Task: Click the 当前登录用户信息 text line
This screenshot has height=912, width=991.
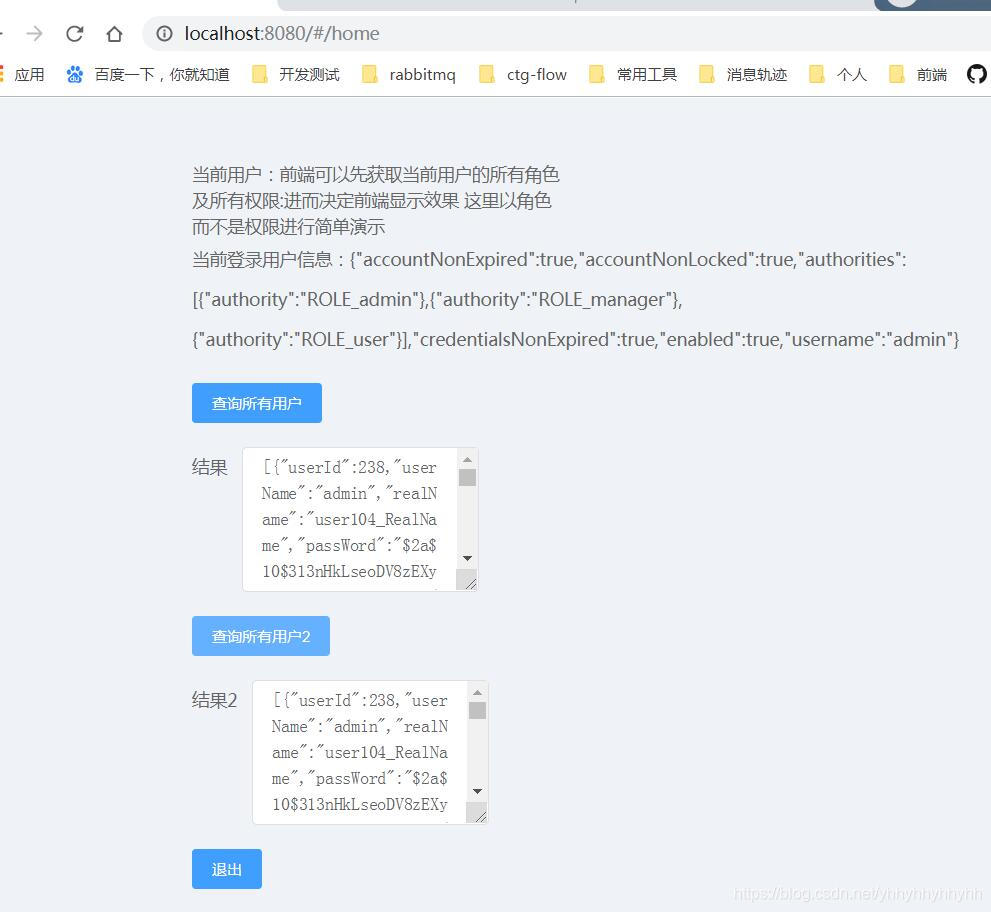Action: (549, 260)
